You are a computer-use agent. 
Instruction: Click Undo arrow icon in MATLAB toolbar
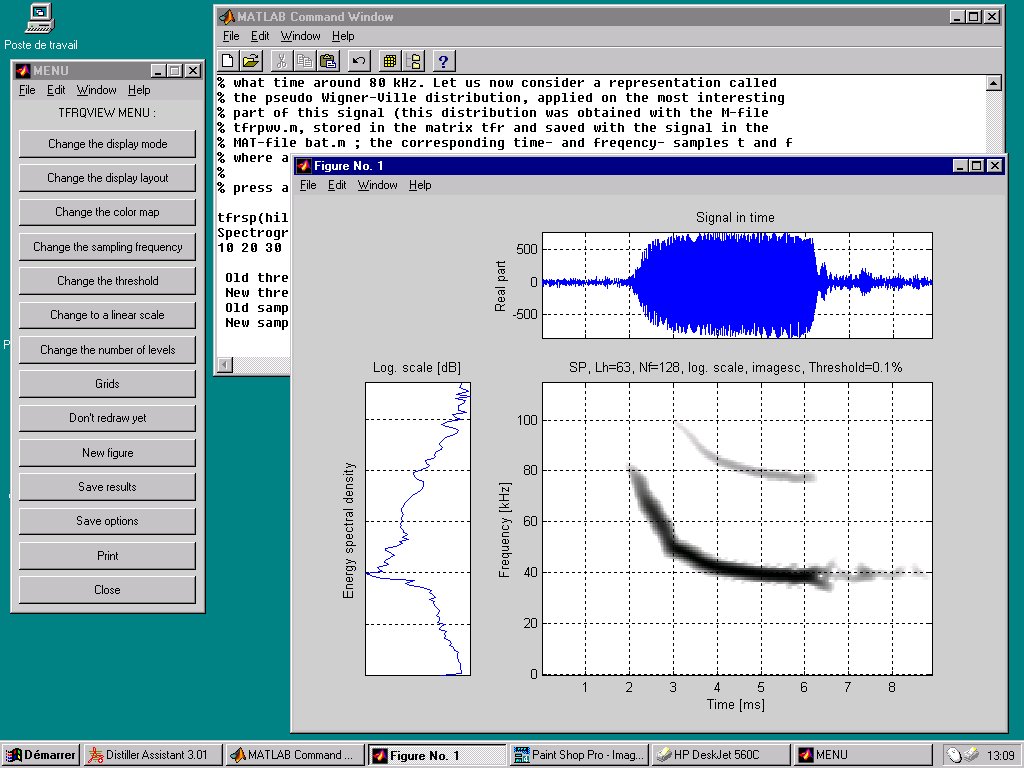[359, 61]
